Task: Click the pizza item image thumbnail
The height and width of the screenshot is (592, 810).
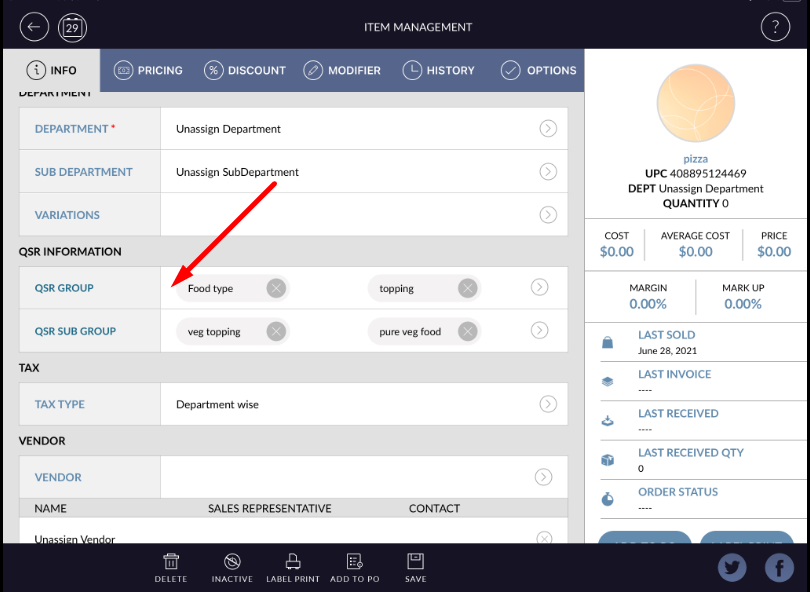Action: click(696, 107)
